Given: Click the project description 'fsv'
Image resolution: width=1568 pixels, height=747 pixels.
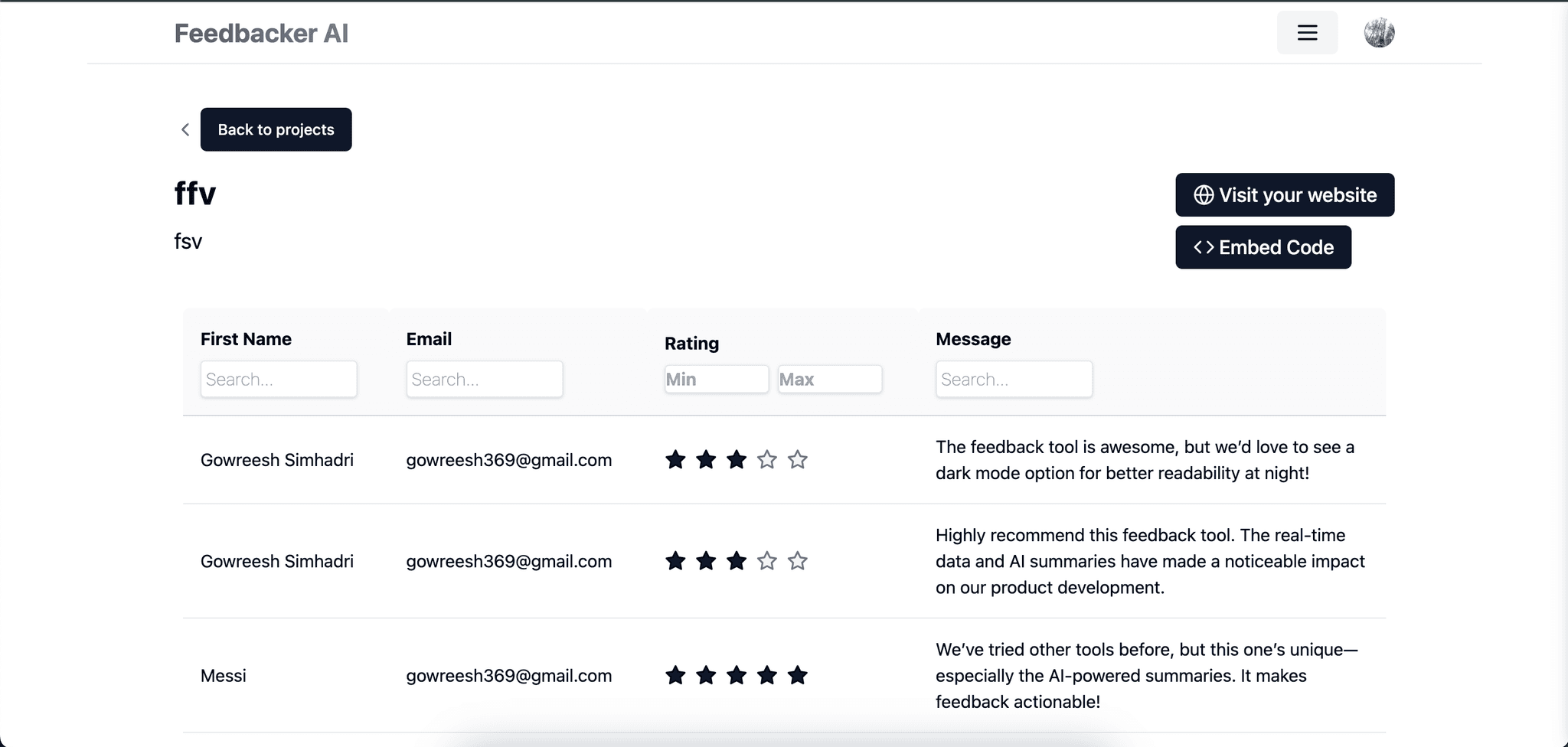Looking at the screenshot, I should [188, 242].
